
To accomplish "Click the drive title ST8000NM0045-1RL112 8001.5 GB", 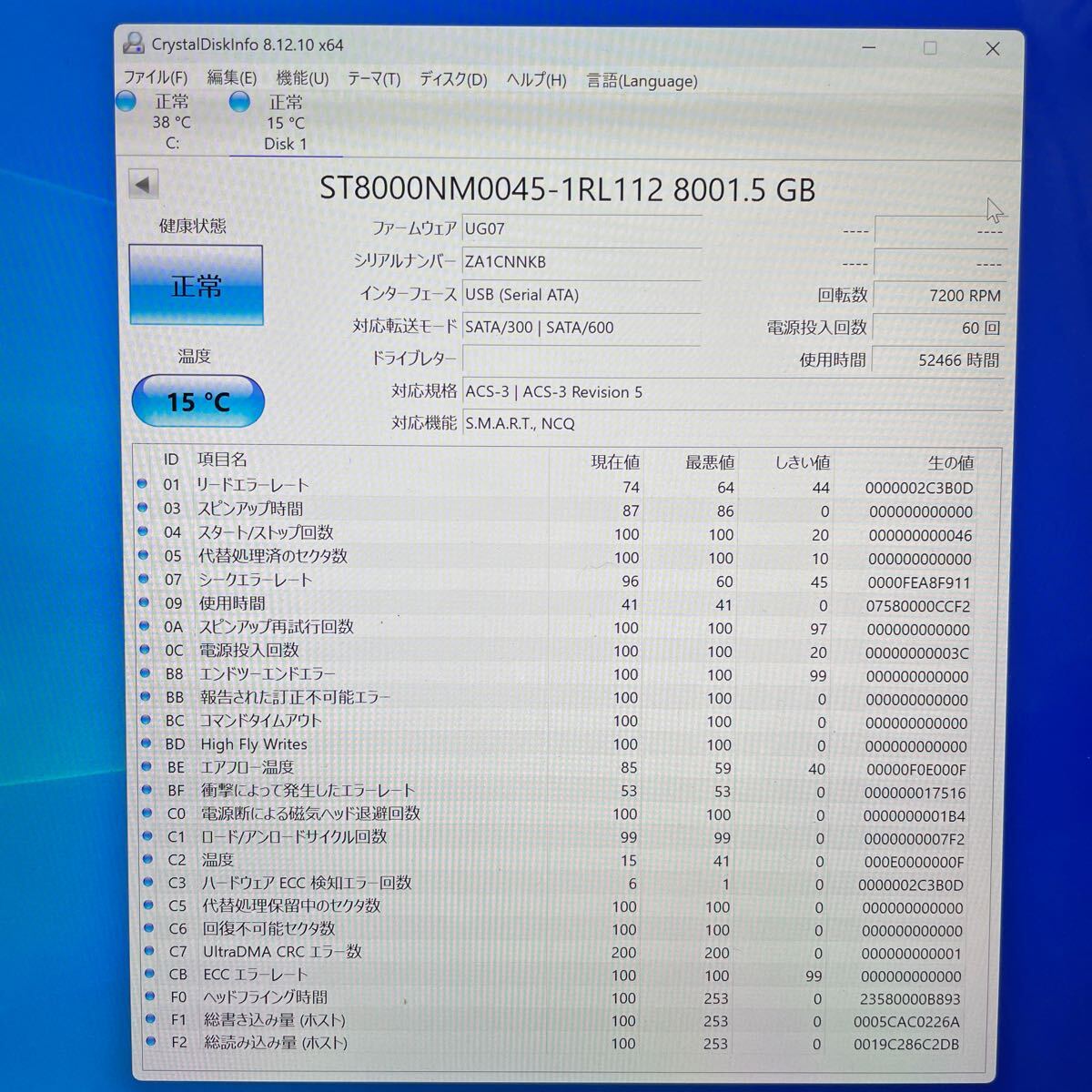I will pyautogui.click(x=567, y=189).
